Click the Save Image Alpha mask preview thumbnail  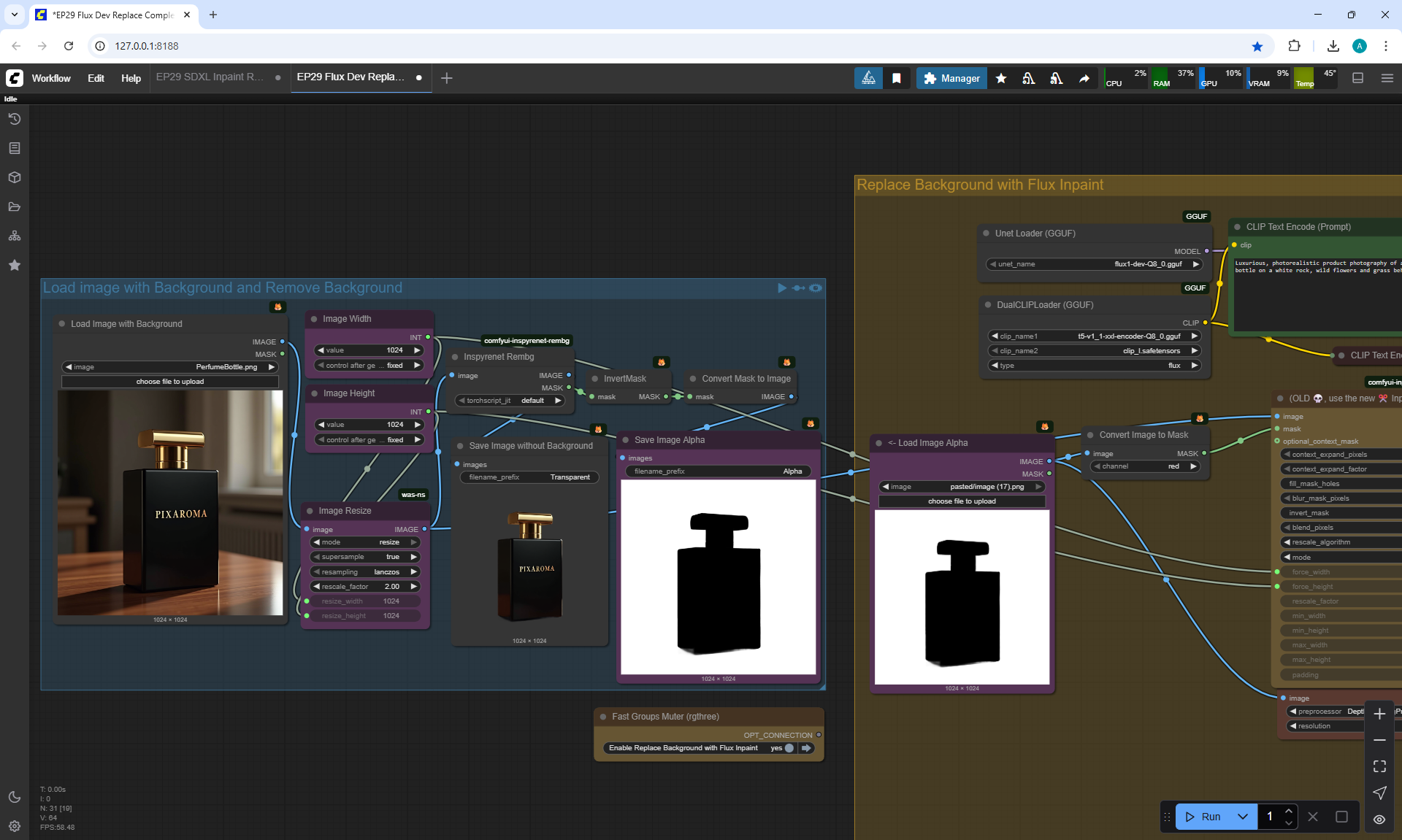[718, 577]
